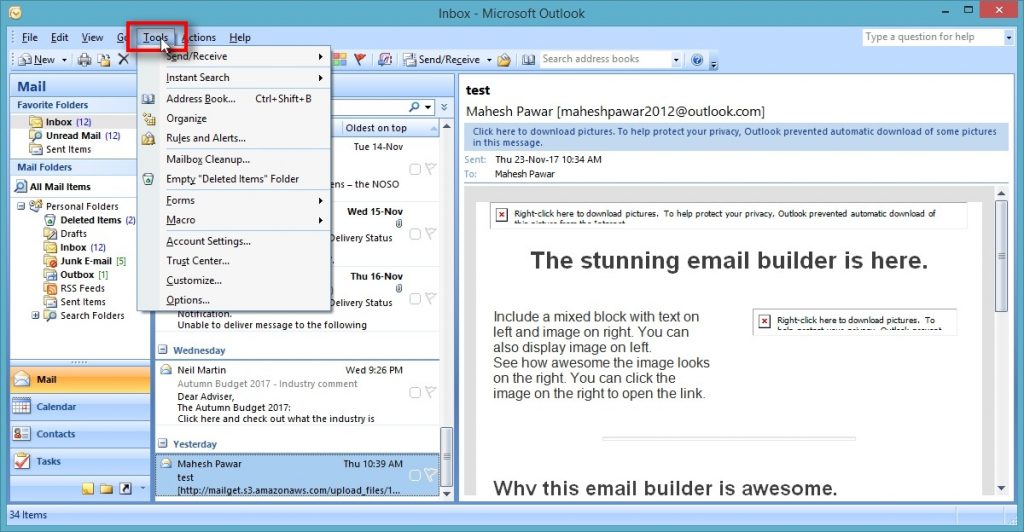The image size is (1024, 532).
Task: Open the Notes icon in navigation pane
Action: click(88, 488)
